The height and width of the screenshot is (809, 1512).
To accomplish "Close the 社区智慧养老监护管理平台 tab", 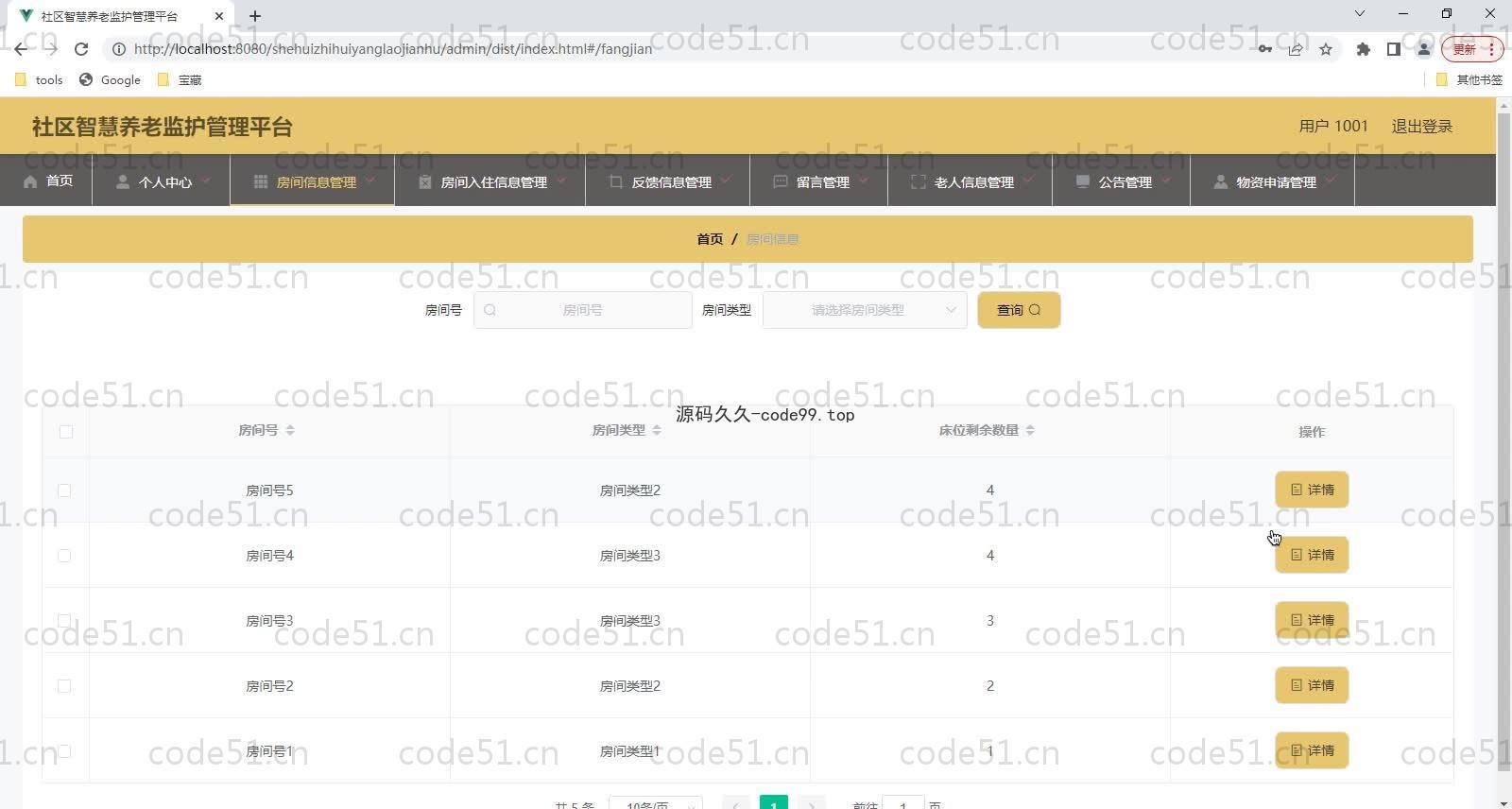I will pos(219,16).
